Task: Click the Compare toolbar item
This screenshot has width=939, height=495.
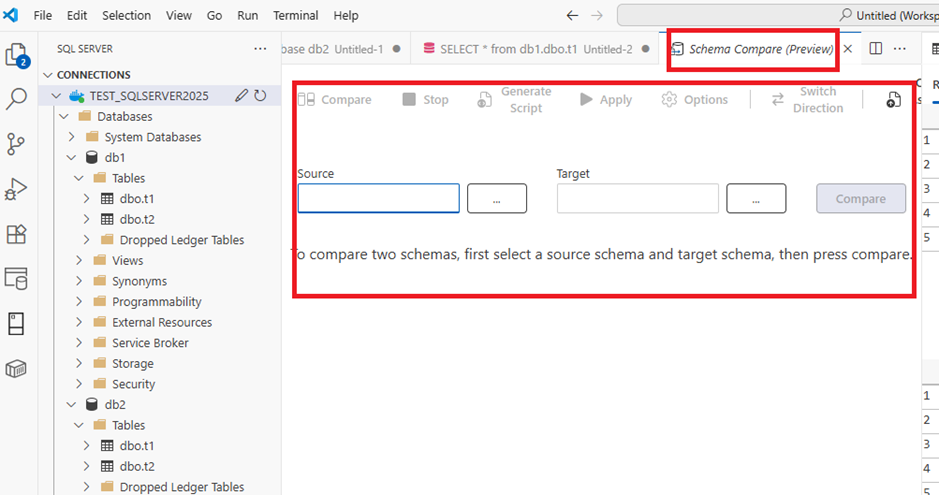Action: pos(335,99)
